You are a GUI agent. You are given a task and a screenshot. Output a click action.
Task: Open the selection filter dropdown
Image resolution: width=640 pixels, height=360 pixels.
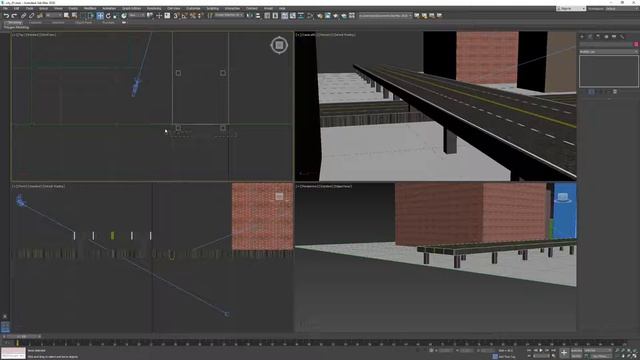53,16
